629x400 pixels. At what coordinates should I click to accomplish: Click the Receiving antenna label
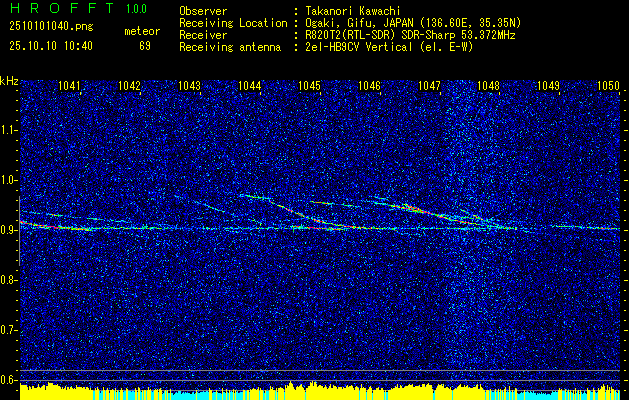pos(230,47)
